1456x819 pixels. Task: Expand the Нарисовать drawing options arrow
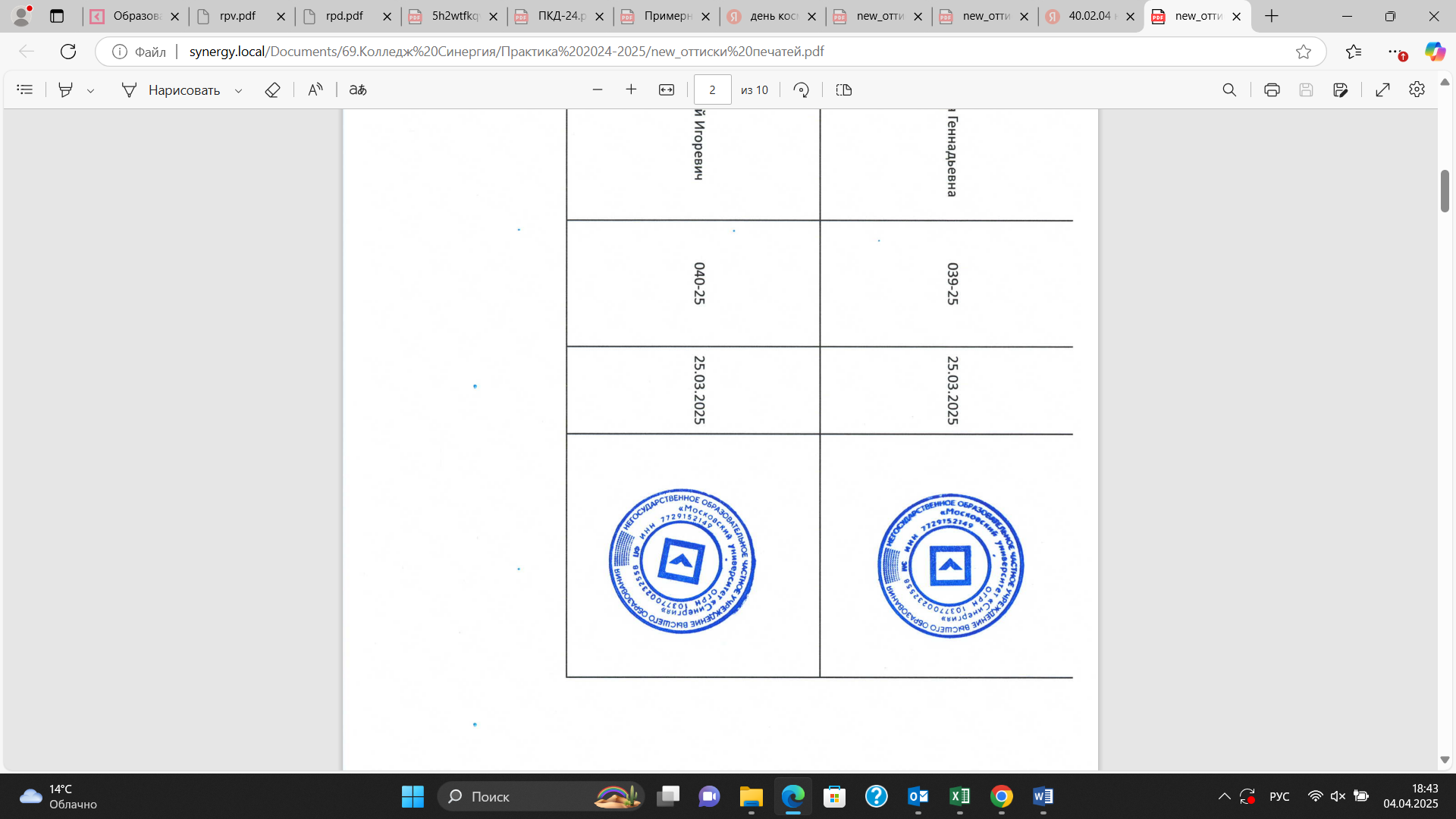click(238, 90)
